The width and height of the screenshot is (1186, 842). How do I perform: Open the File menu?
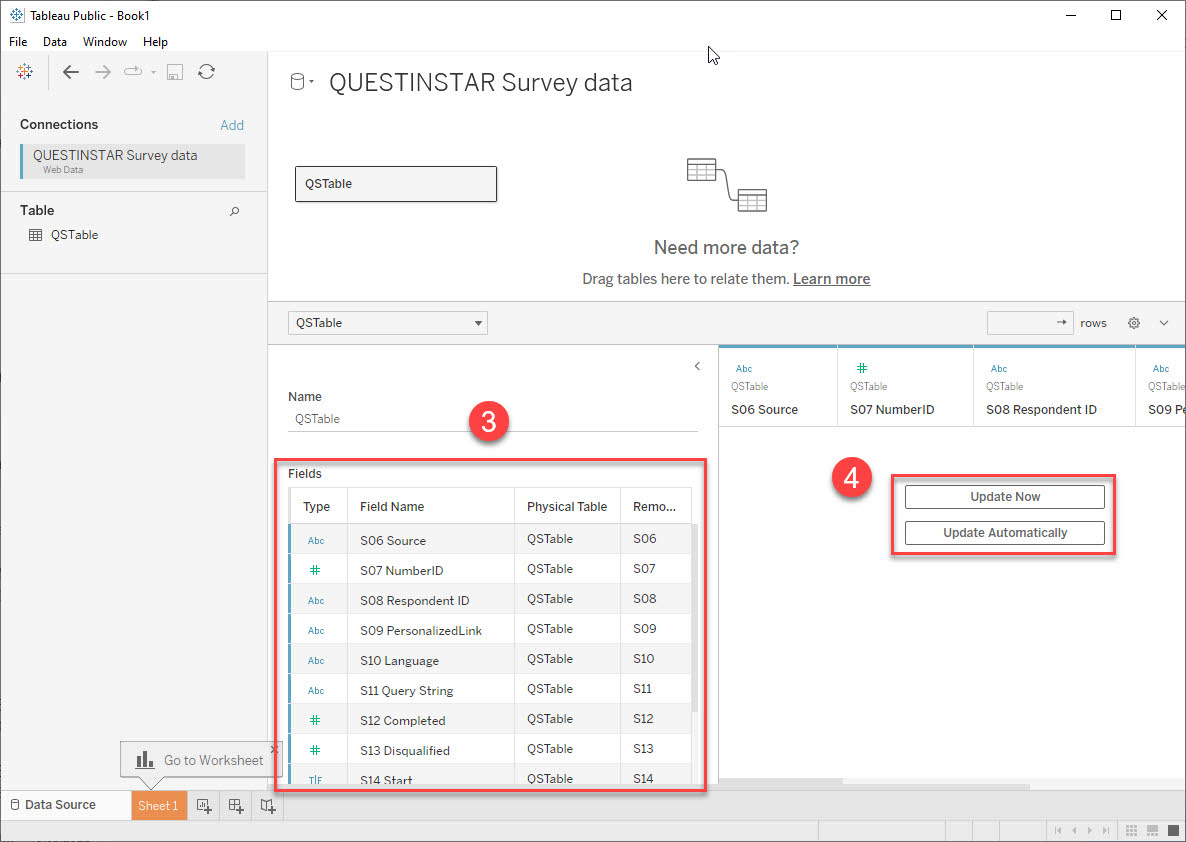point(18,42)
